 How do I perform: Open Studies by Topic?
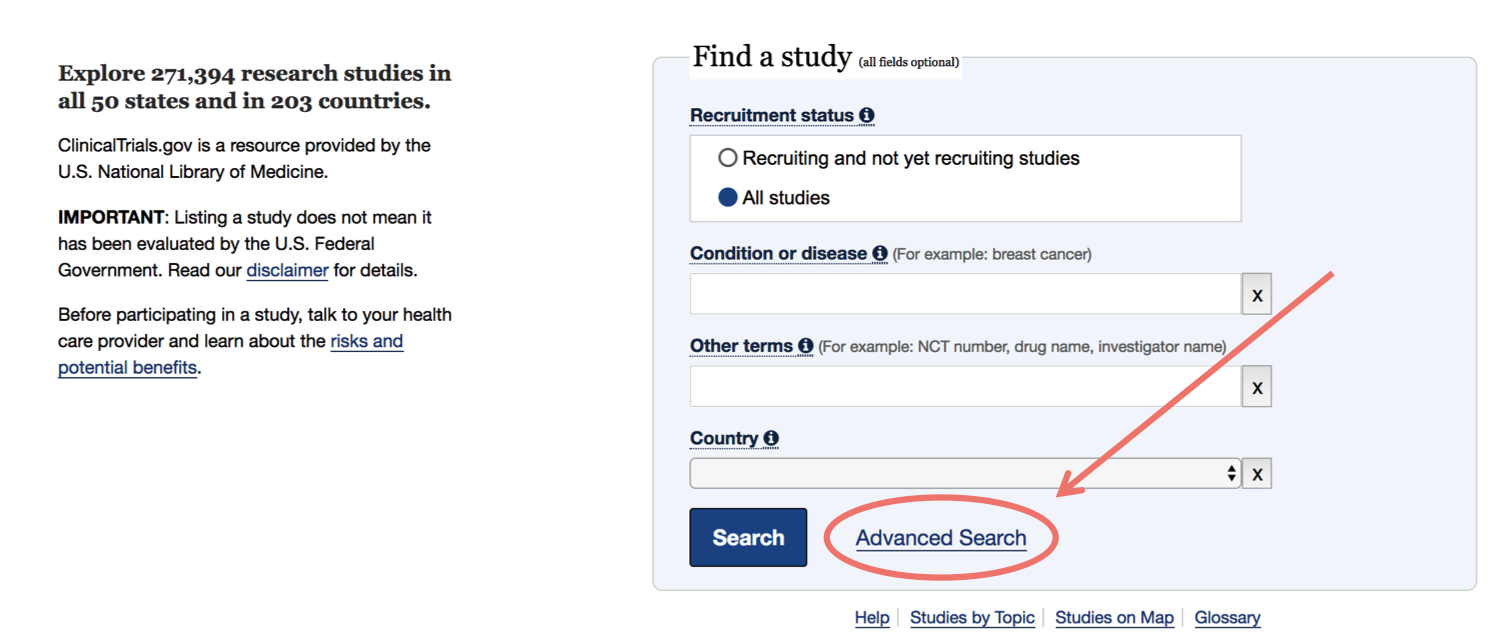point(971,617)
